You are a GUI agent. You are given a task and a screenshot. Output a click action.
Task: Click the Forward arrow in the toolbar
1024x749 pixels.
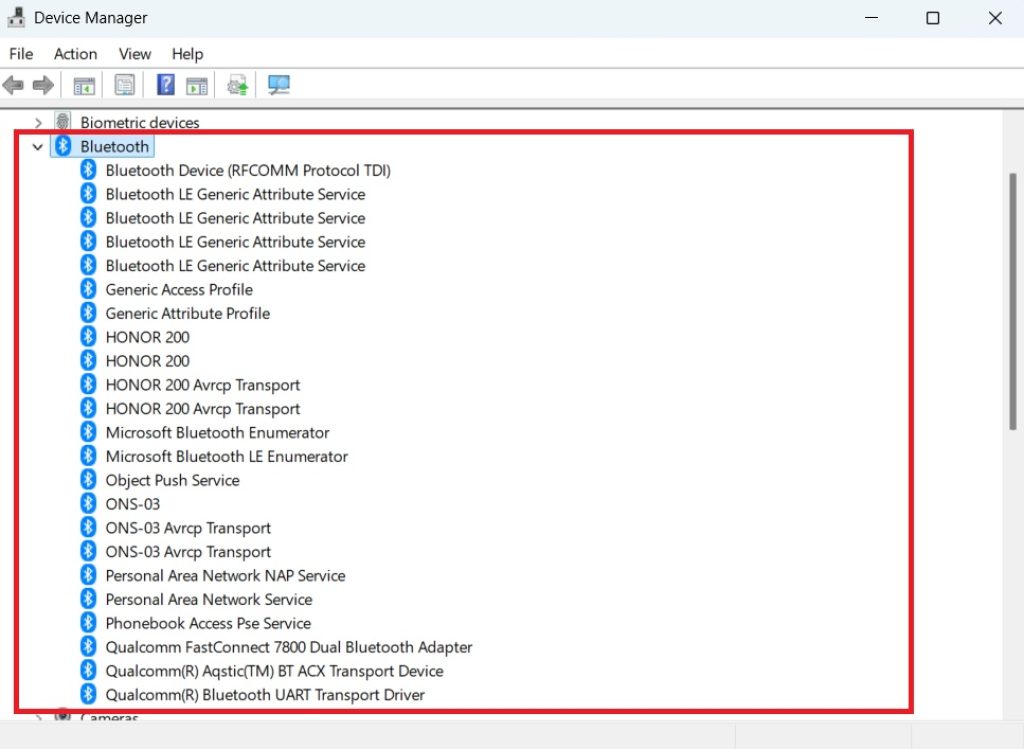click(x=43, y=85)
